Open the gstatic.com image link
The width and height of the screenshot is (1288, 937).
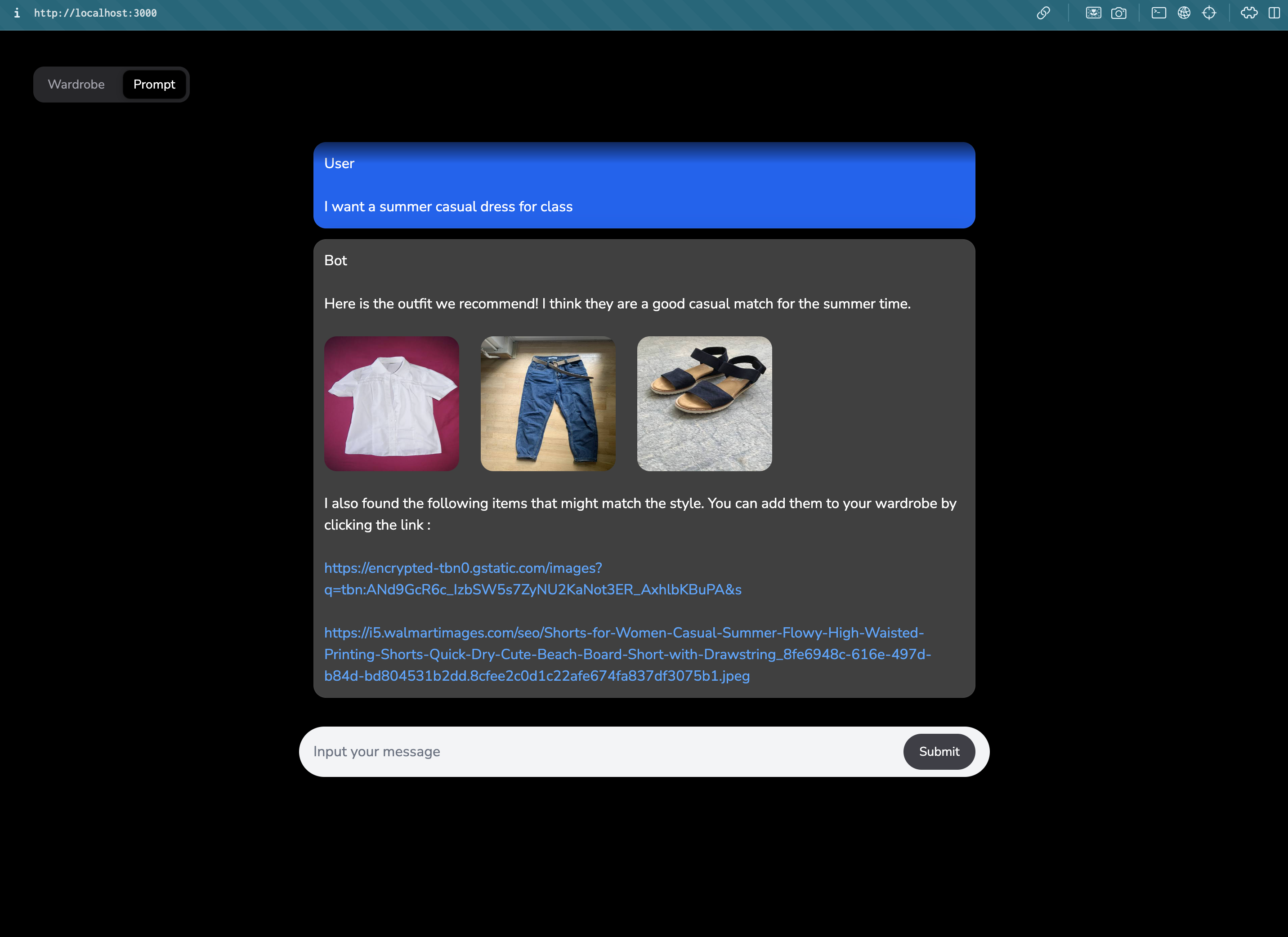(532, 579)
